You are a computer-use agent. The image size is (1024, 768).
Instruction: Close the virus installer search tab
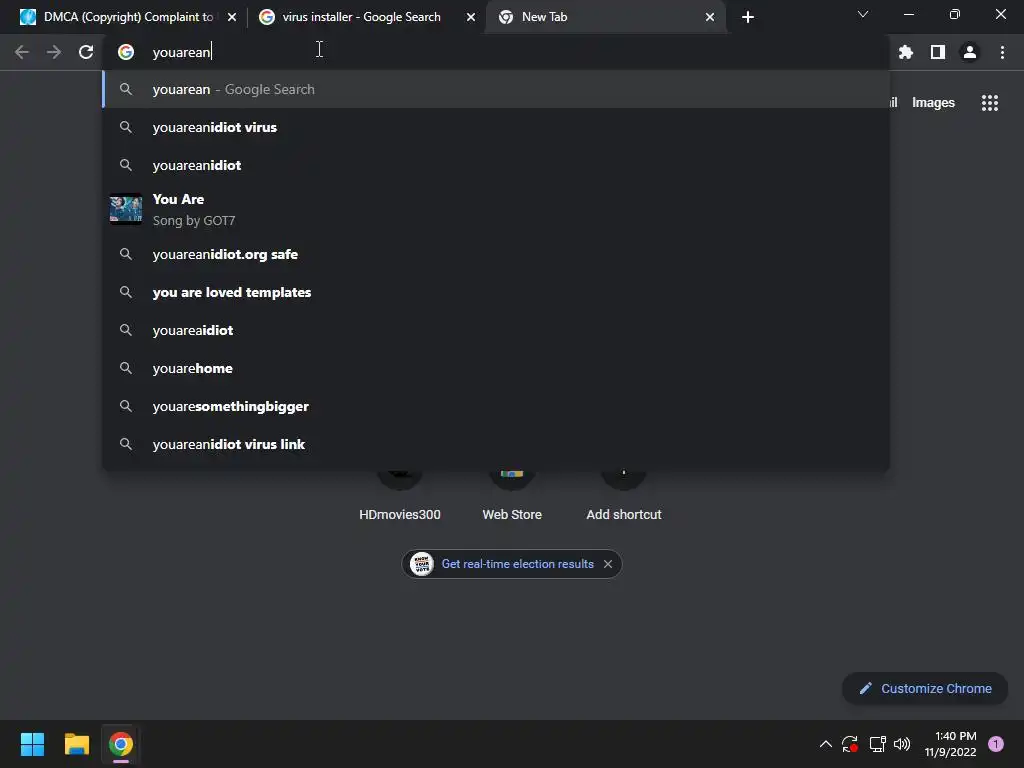(x=471, y=17)
